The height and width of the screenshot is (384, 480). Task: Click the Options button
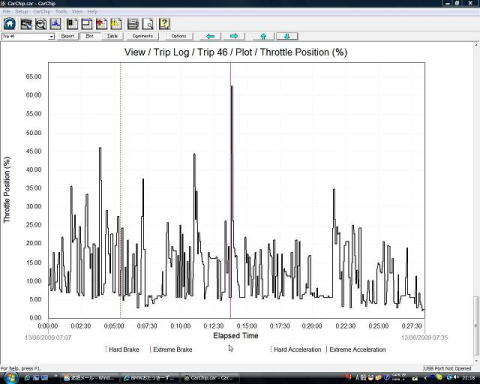click(179, 36)
